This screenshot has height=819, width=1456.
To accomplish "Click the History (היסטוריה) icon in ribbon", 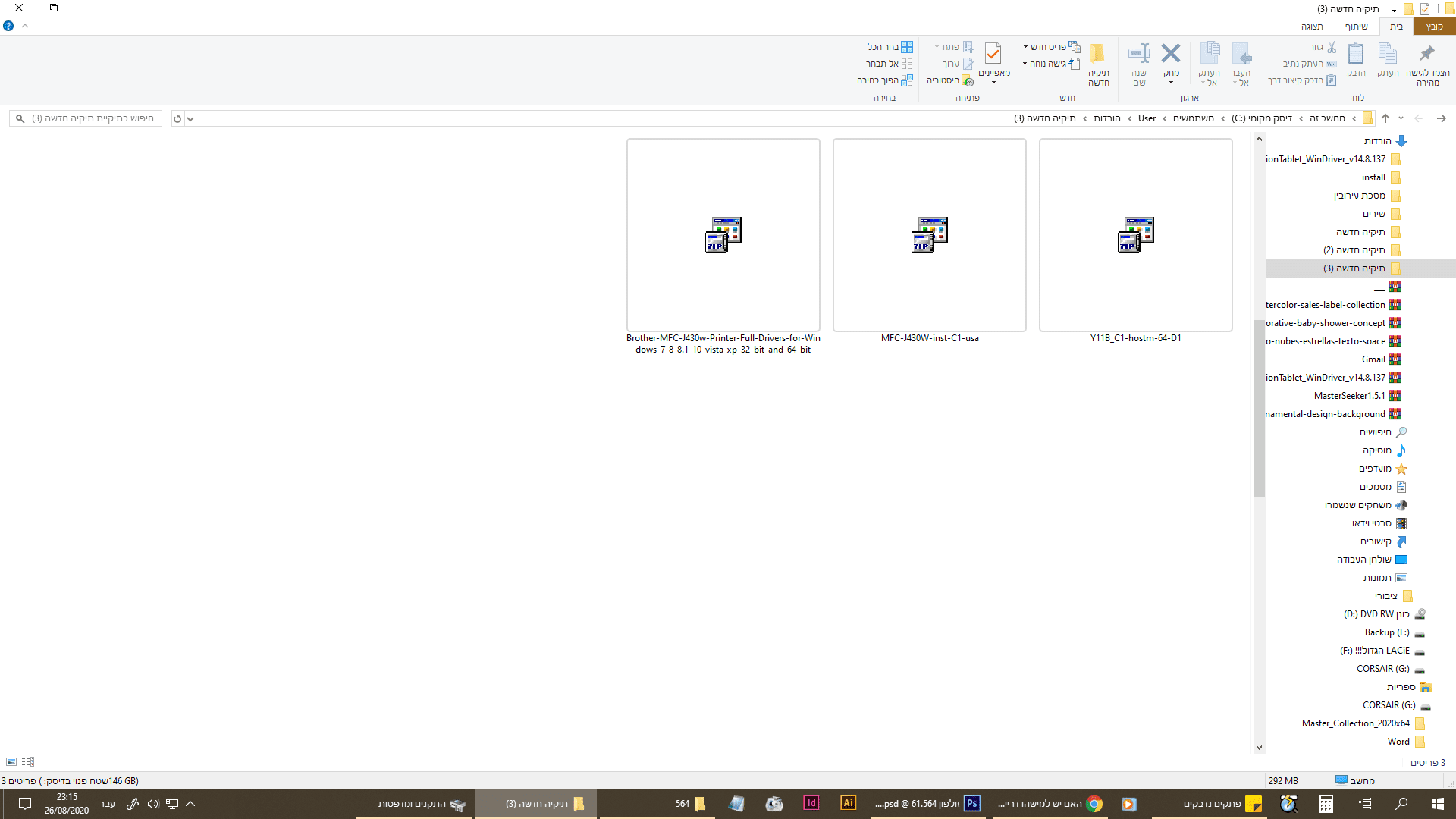I will pos(968,80).
